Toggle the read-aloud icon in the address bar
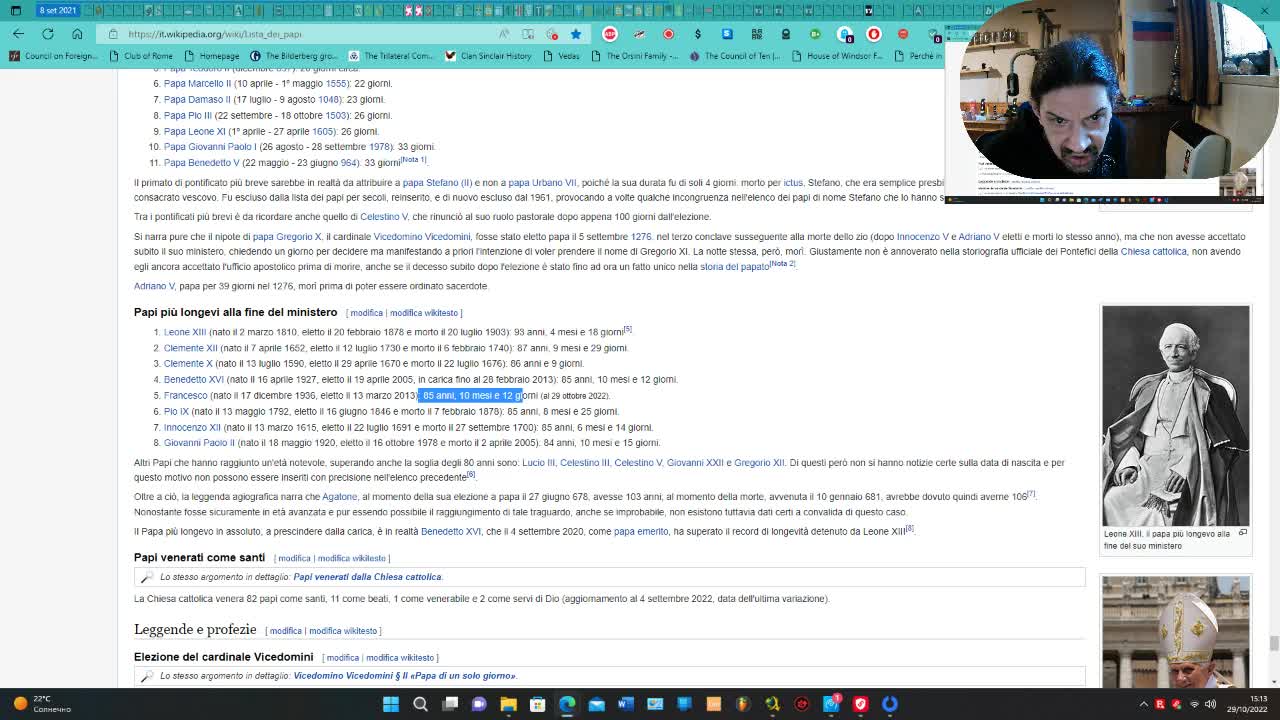The width and height of the screenshot is (1280, 720). (505, 34)
